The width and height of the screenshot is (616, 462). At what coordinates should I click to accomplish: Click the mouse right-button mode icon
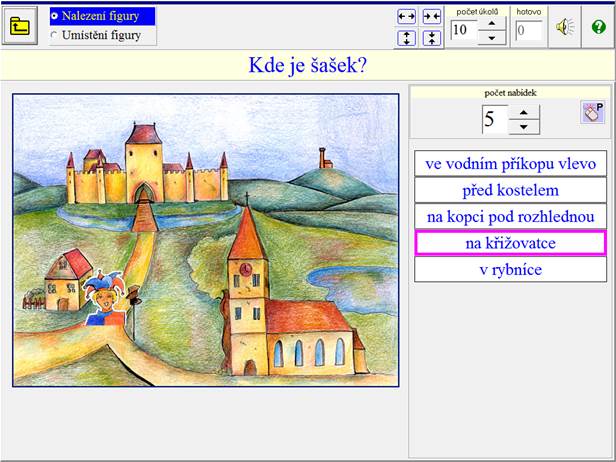pyautogui.click(x=593, y=112)
